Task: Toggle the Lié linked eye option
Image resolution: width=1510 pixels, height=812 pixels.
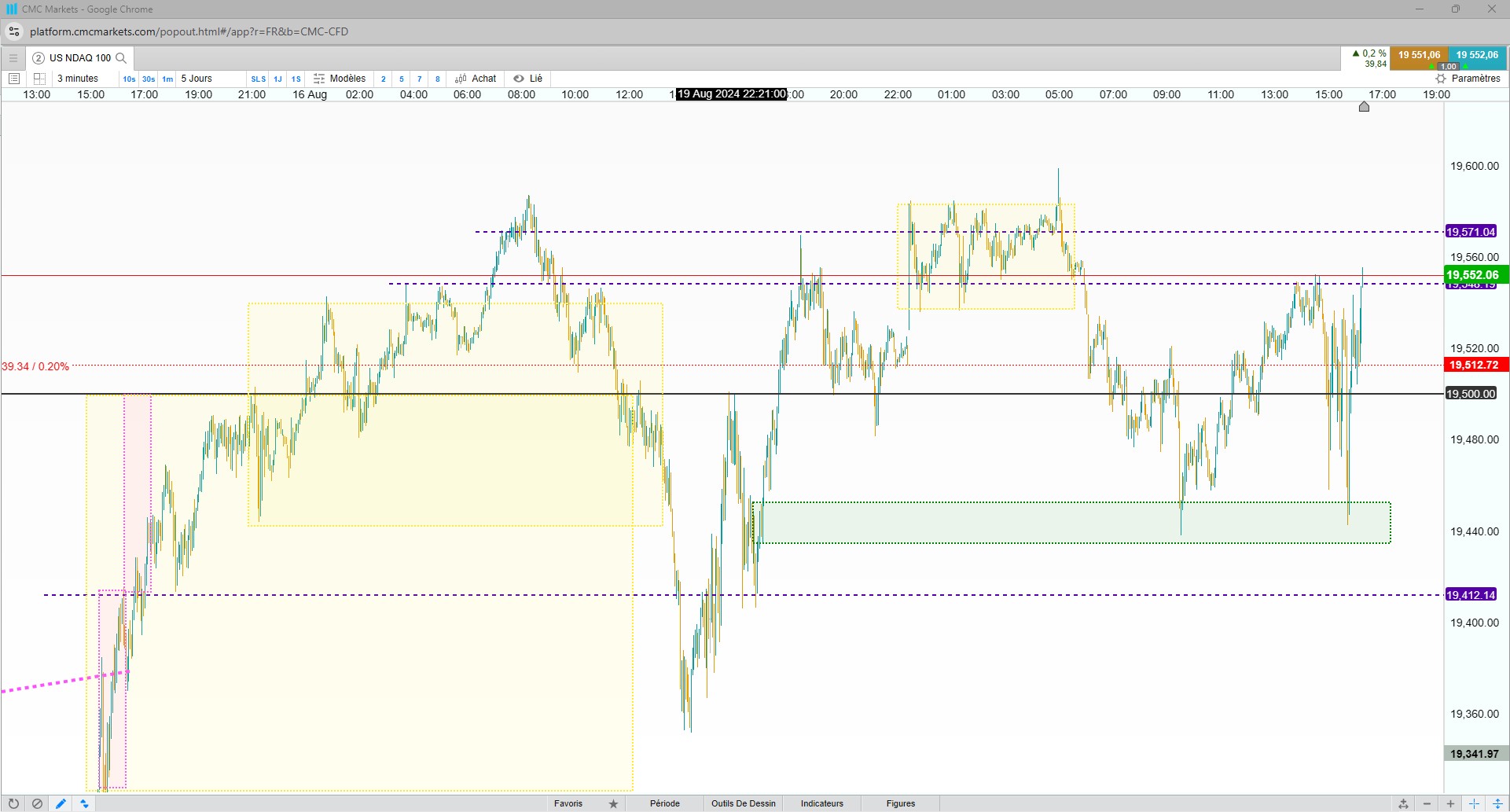Action: pyautogui.click(x=528, y=79)
